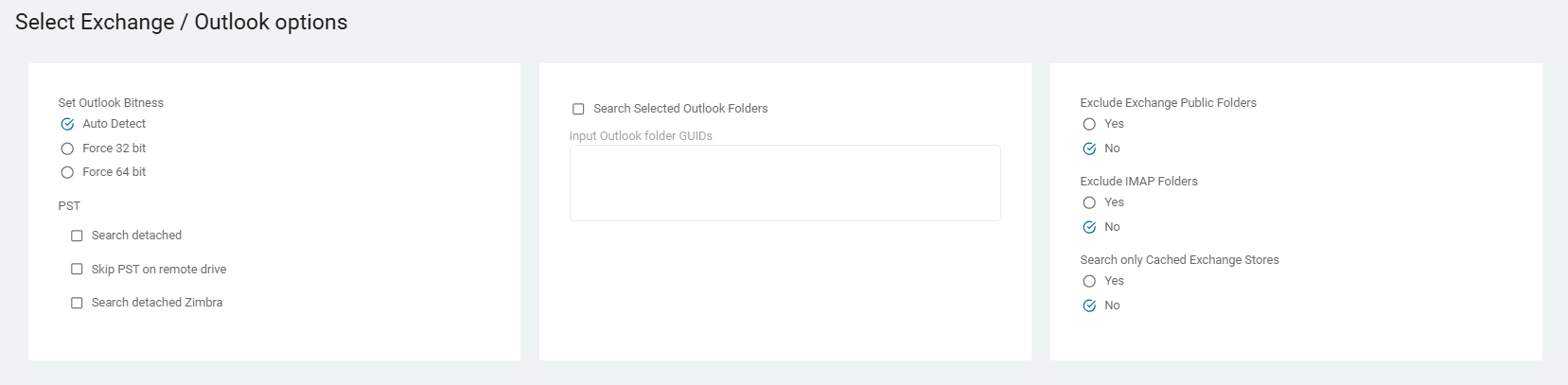This screenshot has height=385, width=1568.
Task: Choose No for Exclude Exchange Public Folders
Action: [1089, 149]
